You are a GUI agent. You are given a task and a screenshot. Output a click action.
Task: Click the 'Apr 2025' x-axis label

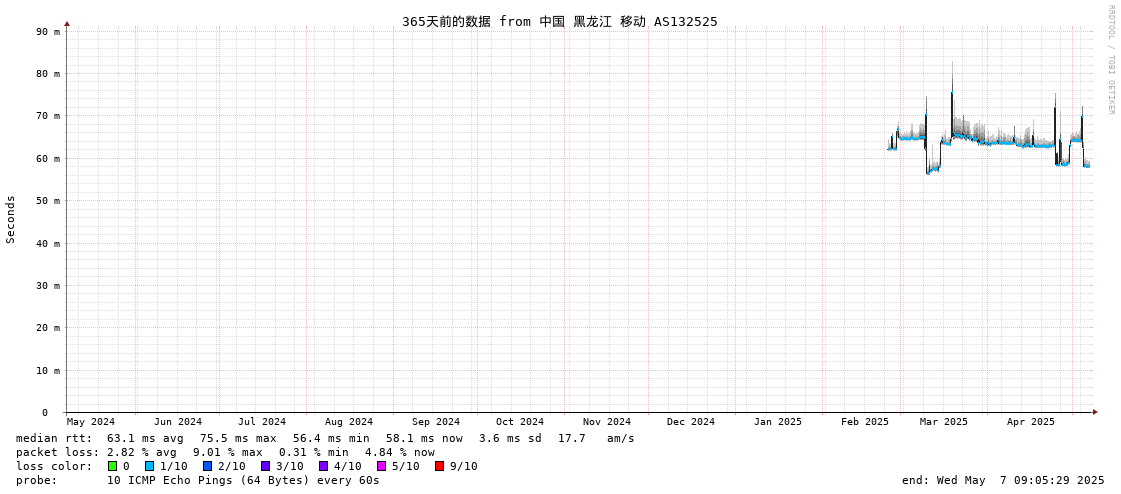[x=1031, y=422]
